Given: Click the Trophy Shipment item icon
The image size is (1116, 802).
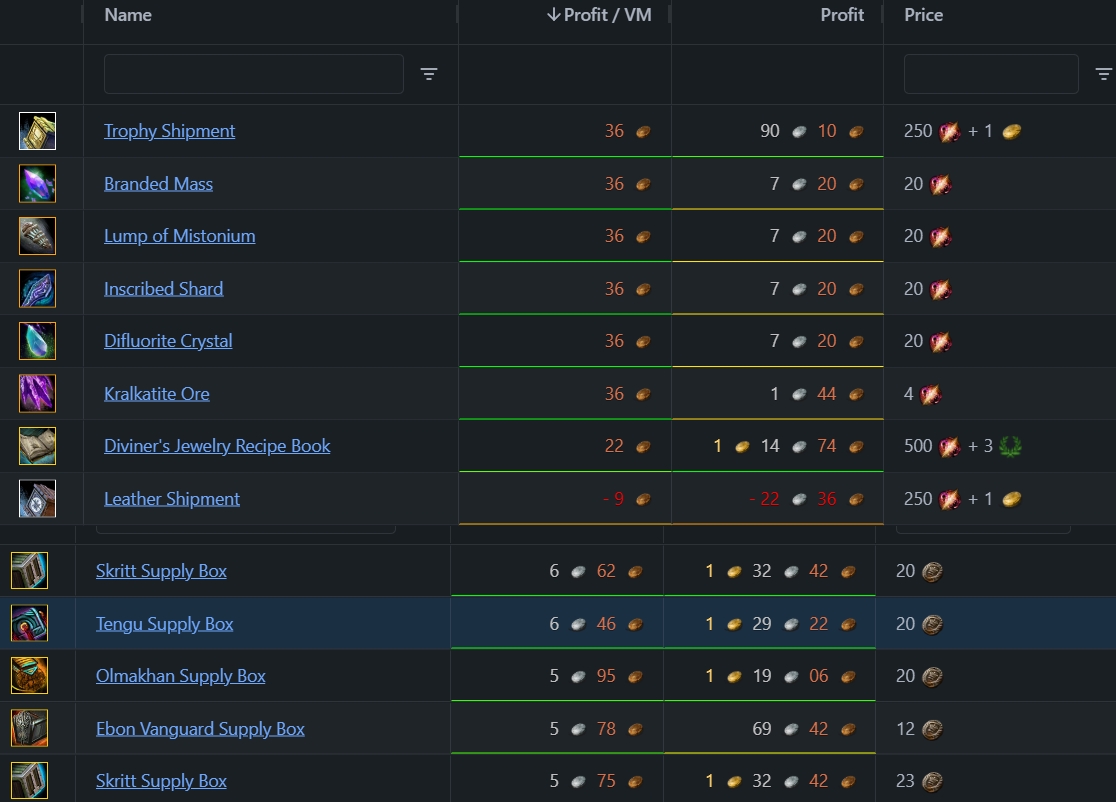Looking at the screenshot, I should tap(37, 131).
